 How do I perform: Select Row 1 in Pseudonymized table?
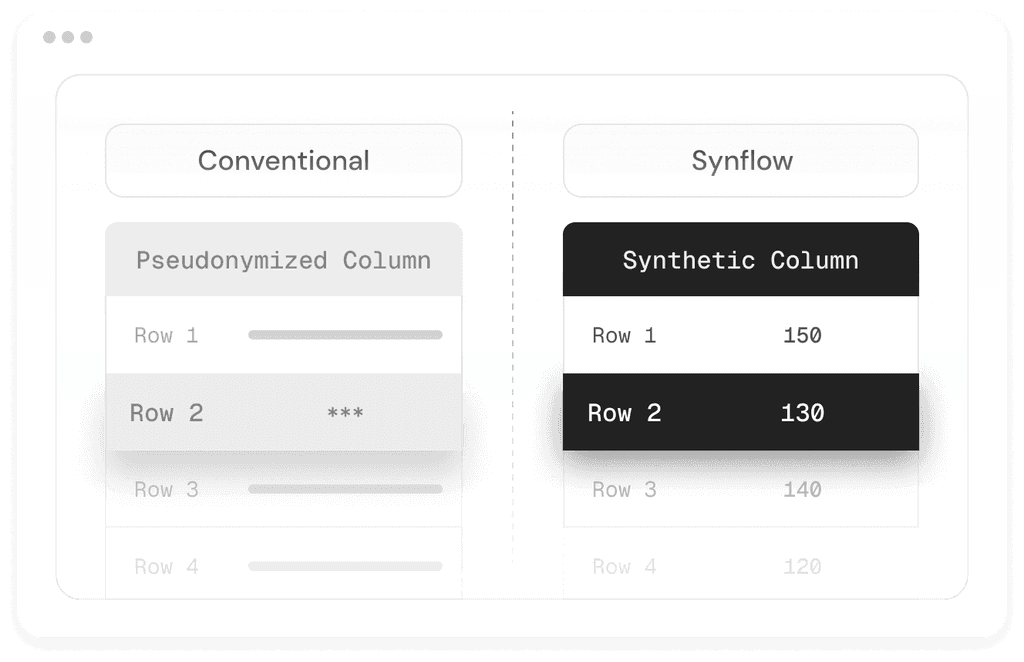point(283,335)
